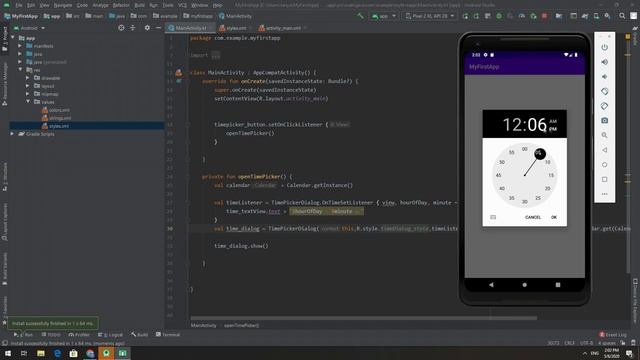Image resolution: width=640 pixels, height=360 pixels.
Task: Open the AVD Manager phone icon
Action: (x=596, y=16)
